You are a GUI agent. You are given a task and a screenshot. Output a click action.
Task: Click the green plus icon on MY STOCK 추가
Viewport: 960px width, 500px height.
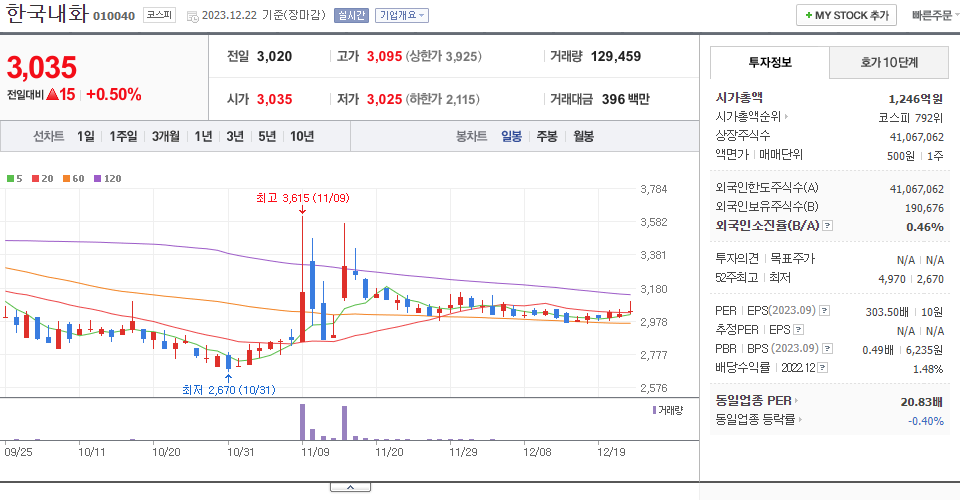pos(809,15)
